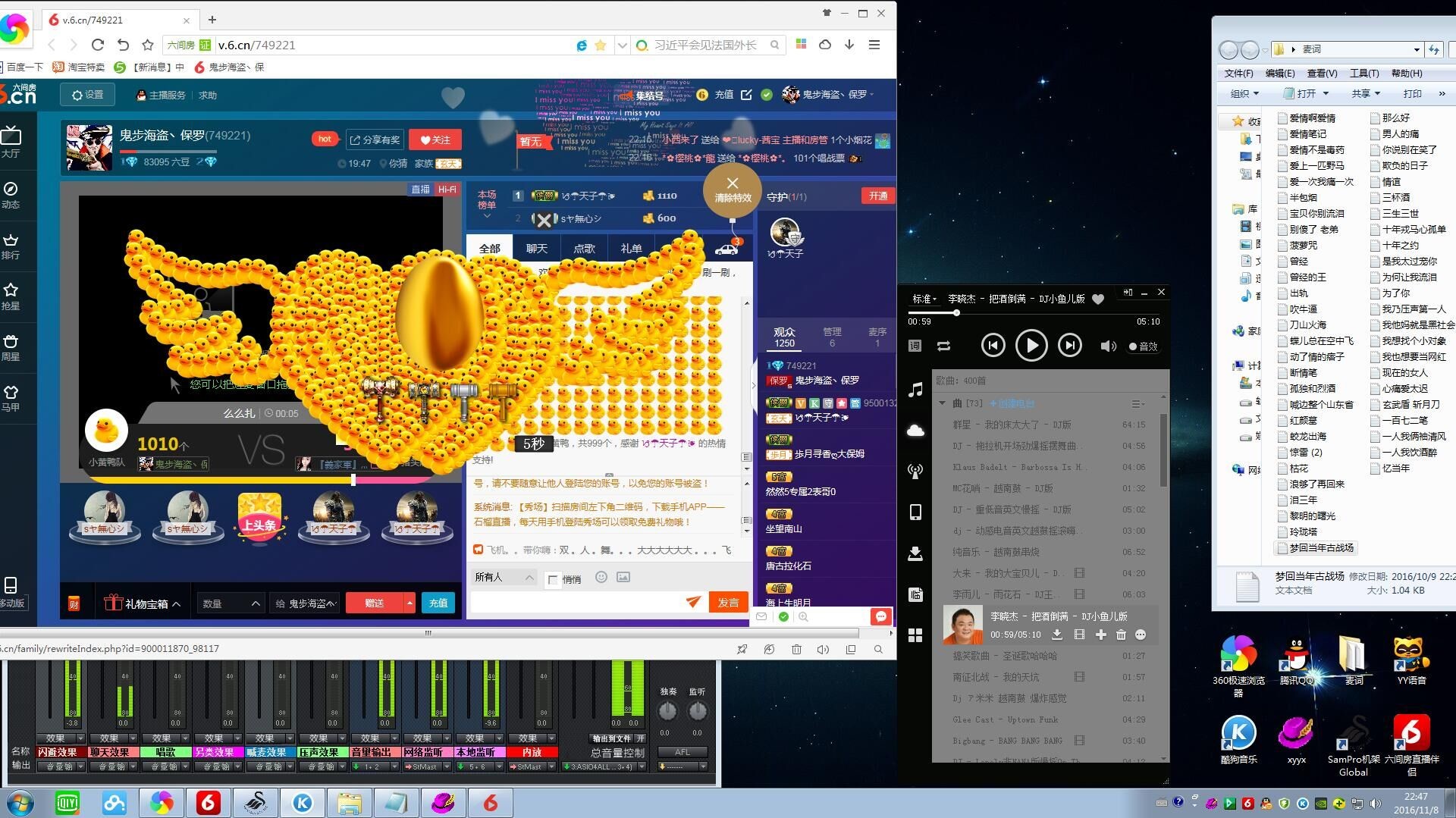Open the 数量 gift quantity dropdown
Image resolution: width=1456 pixels, height=818 pixels.
(x=231, y=603)
